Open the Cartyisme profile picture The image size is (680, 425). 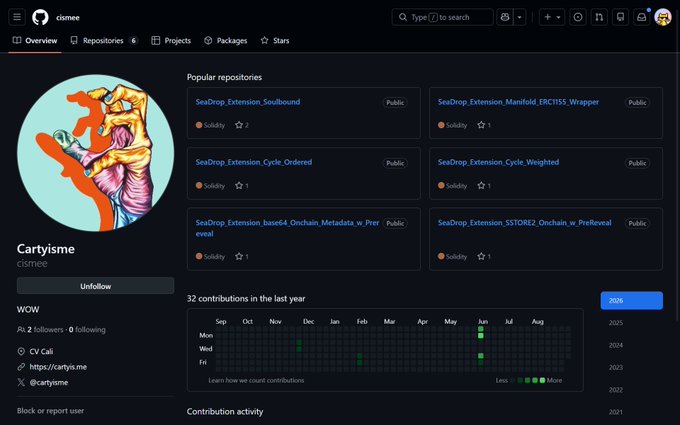coord(95,153)
